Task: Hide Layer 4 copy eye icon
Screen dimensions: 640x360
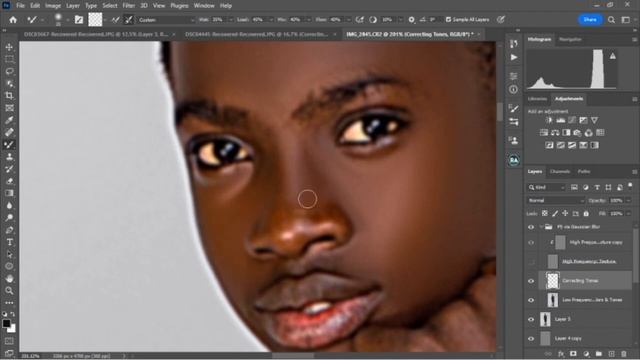Action: coord(531,338)
